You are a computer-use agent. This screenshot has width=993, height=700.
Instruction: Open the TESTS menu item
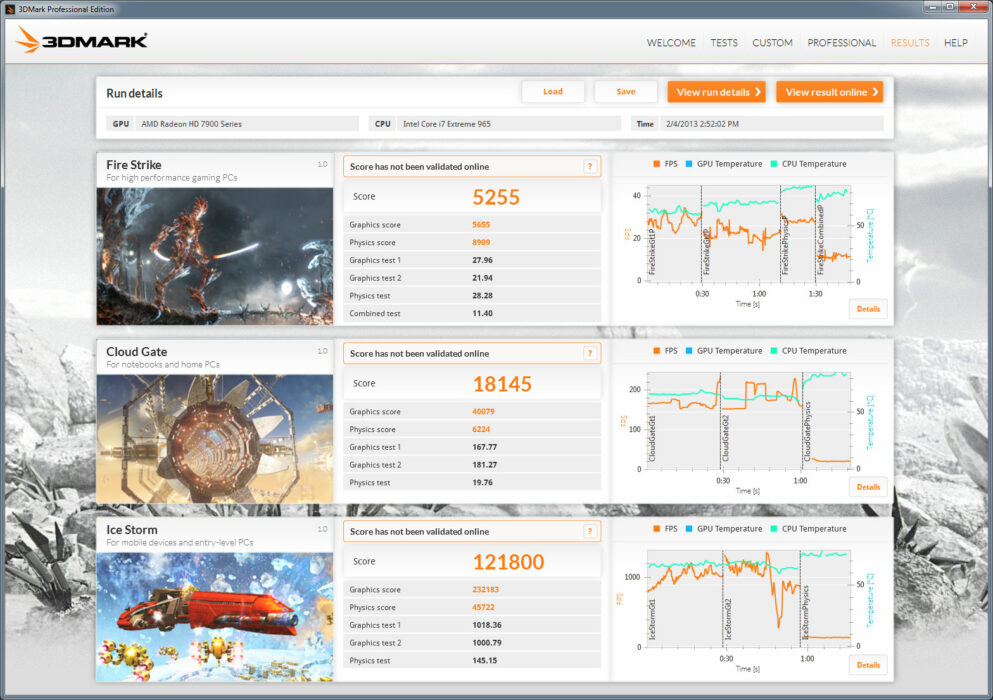pyautogui.click(x=723, y=43)
